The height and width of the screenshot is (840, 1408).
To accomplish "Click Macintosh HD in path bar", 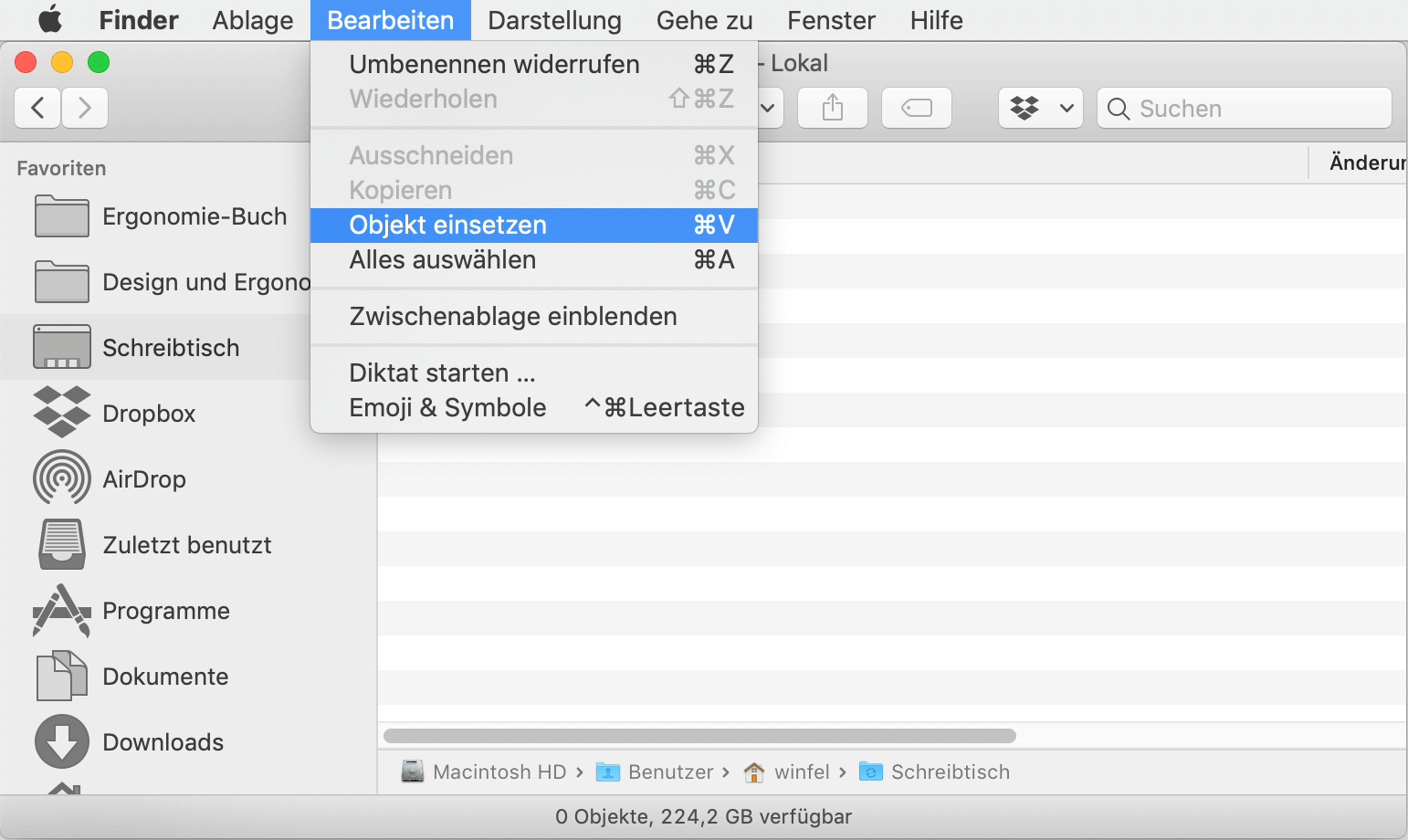I will 499,772.
